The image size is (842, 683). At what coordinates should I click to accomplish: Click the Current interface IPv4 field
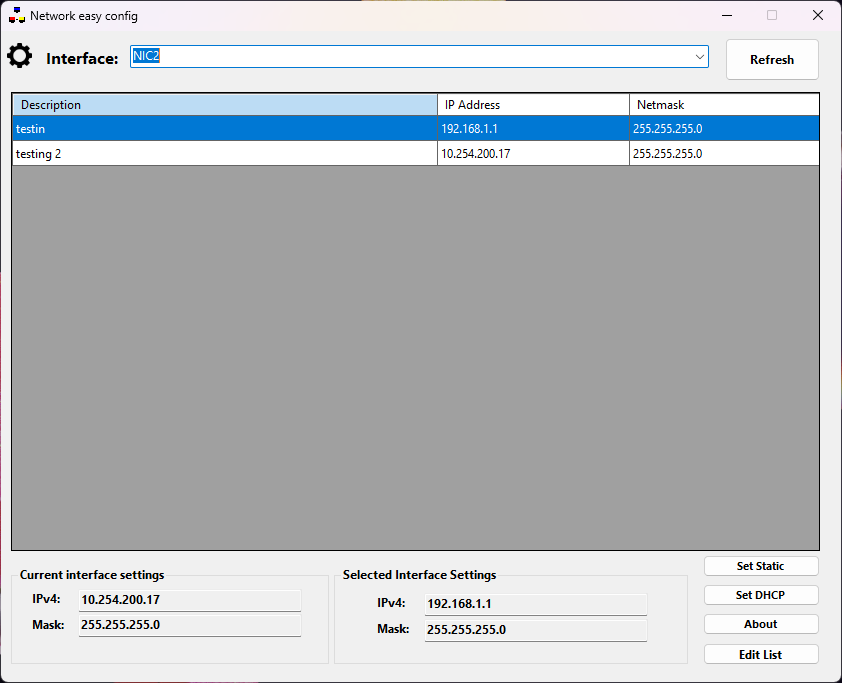pyautogui.click(x=190, y=600)
